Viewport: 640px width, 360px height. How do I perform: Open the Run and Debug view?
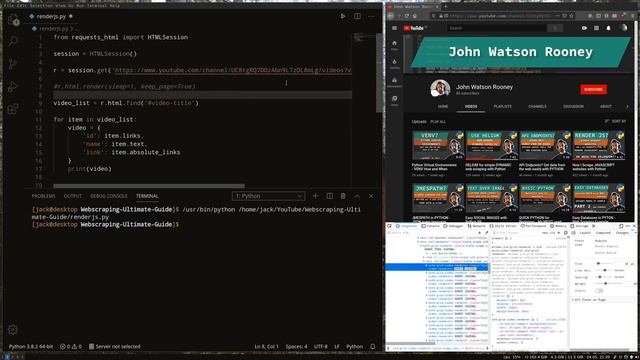pos(13,86)
